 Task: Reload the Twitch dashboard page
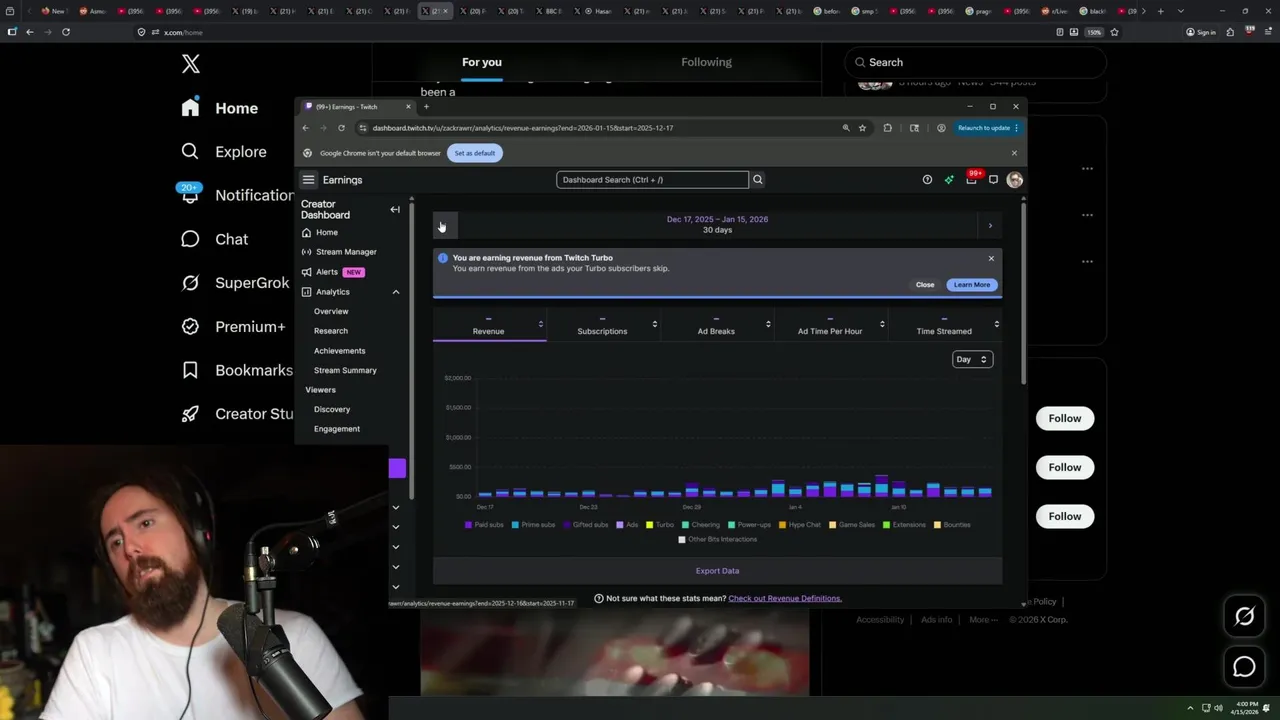tap(341, 128)
